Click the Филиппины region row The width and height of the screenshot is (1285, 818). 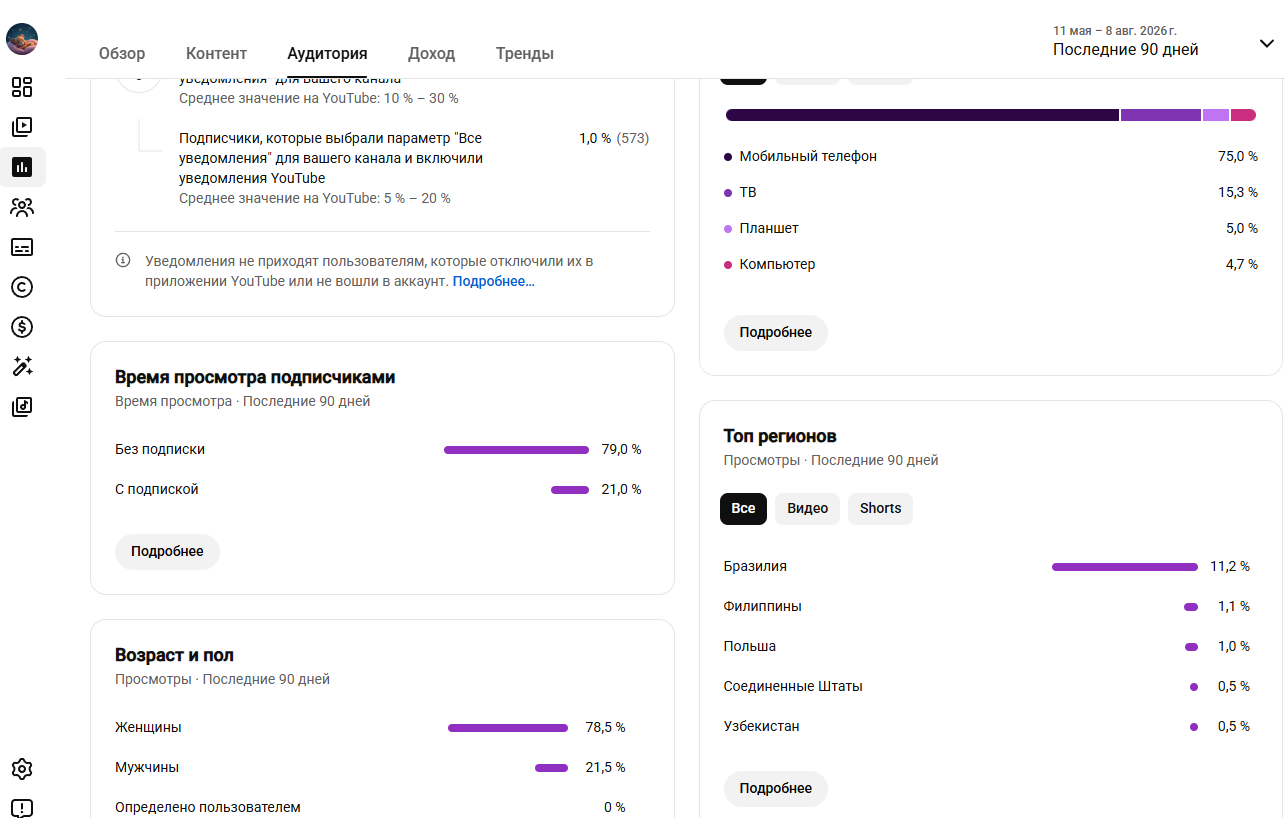click(987, 606)
